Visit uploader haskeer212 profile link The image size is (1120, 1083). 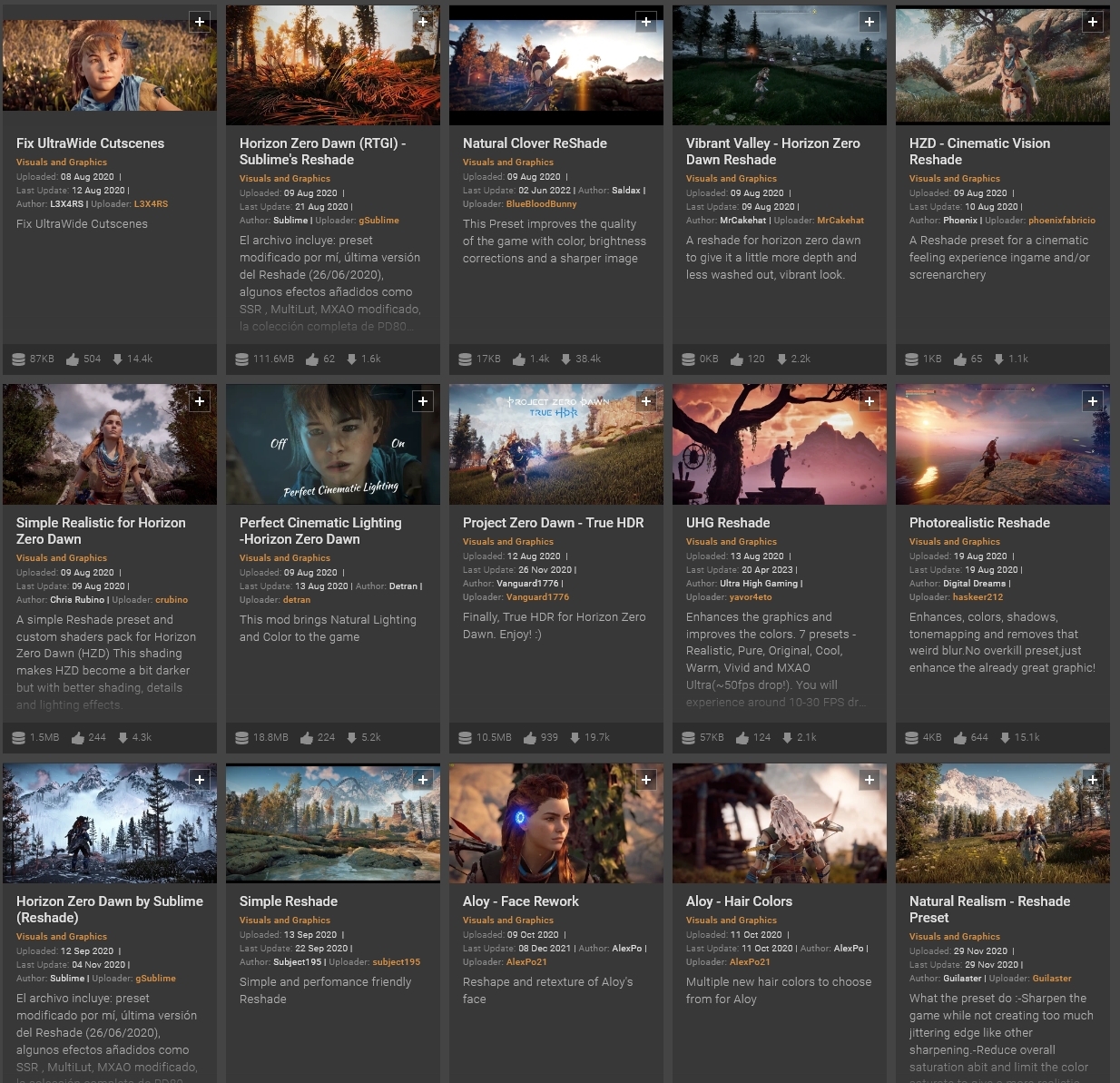tap(978, 597)
